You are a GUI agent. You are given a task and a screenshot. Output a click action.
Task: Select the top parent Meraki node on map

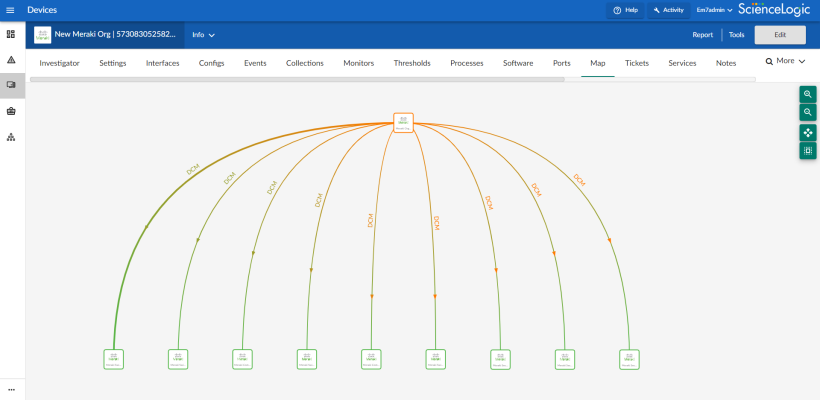click(403, 122)
